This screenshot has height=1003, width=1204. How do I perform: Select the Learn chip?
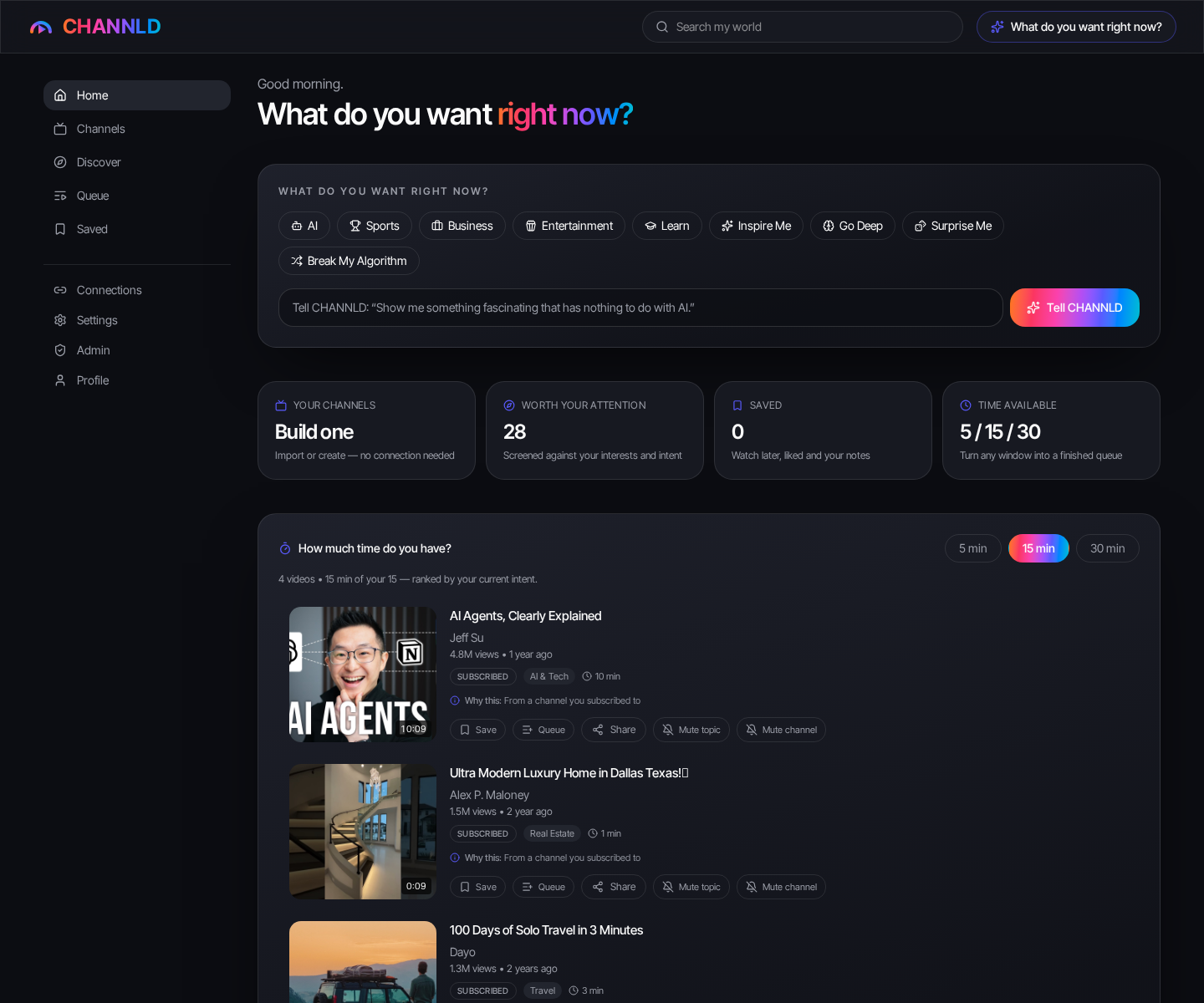[x=667, y=226]
